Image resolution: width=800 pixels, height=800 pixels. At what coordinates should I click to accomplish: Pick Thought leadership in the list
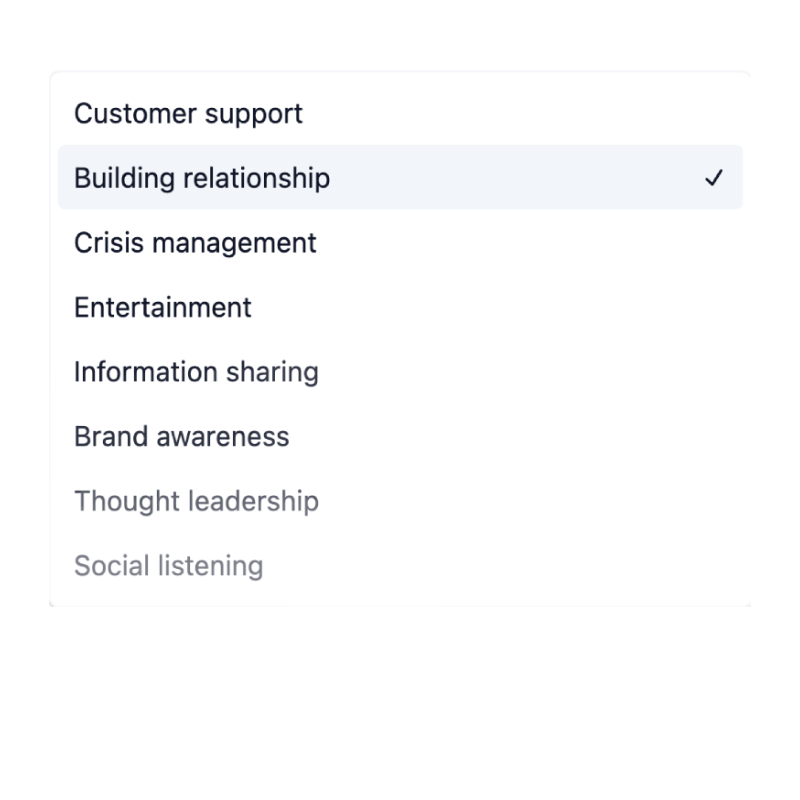pos(196,501)
